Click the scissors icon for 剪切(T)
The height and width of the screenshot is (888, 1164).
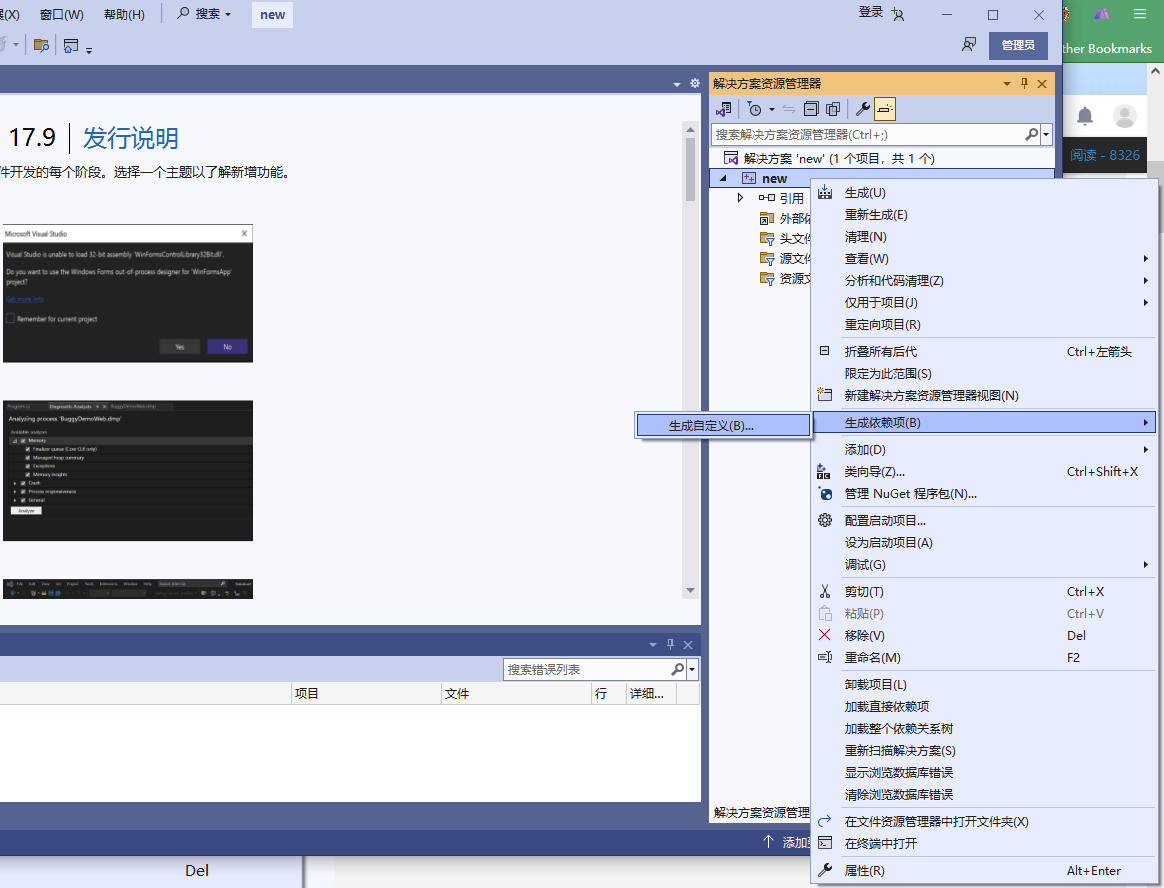click(x=825, y=591)
